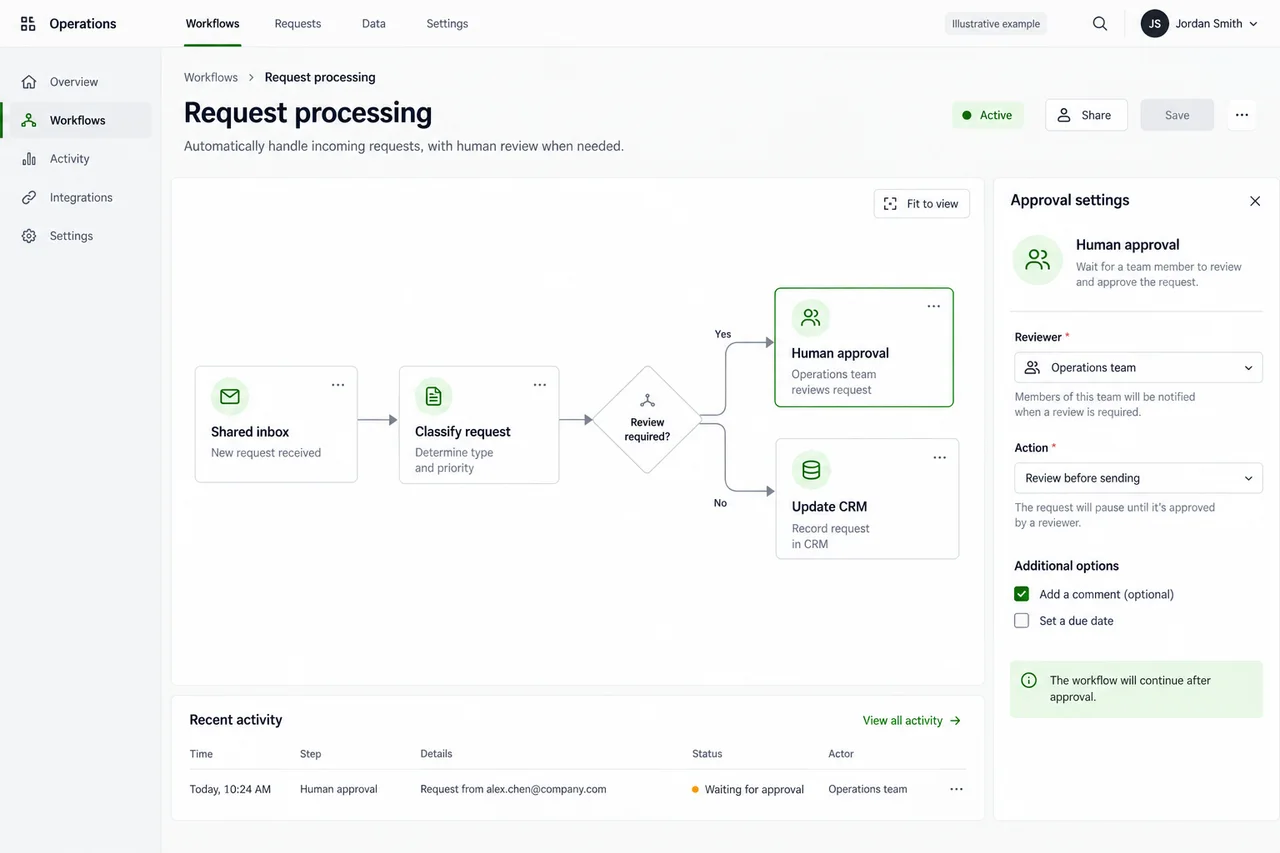This screenshot has width=1280, height=853.
Task: Open Update CRM node options menu
Action: coord(940,457)
